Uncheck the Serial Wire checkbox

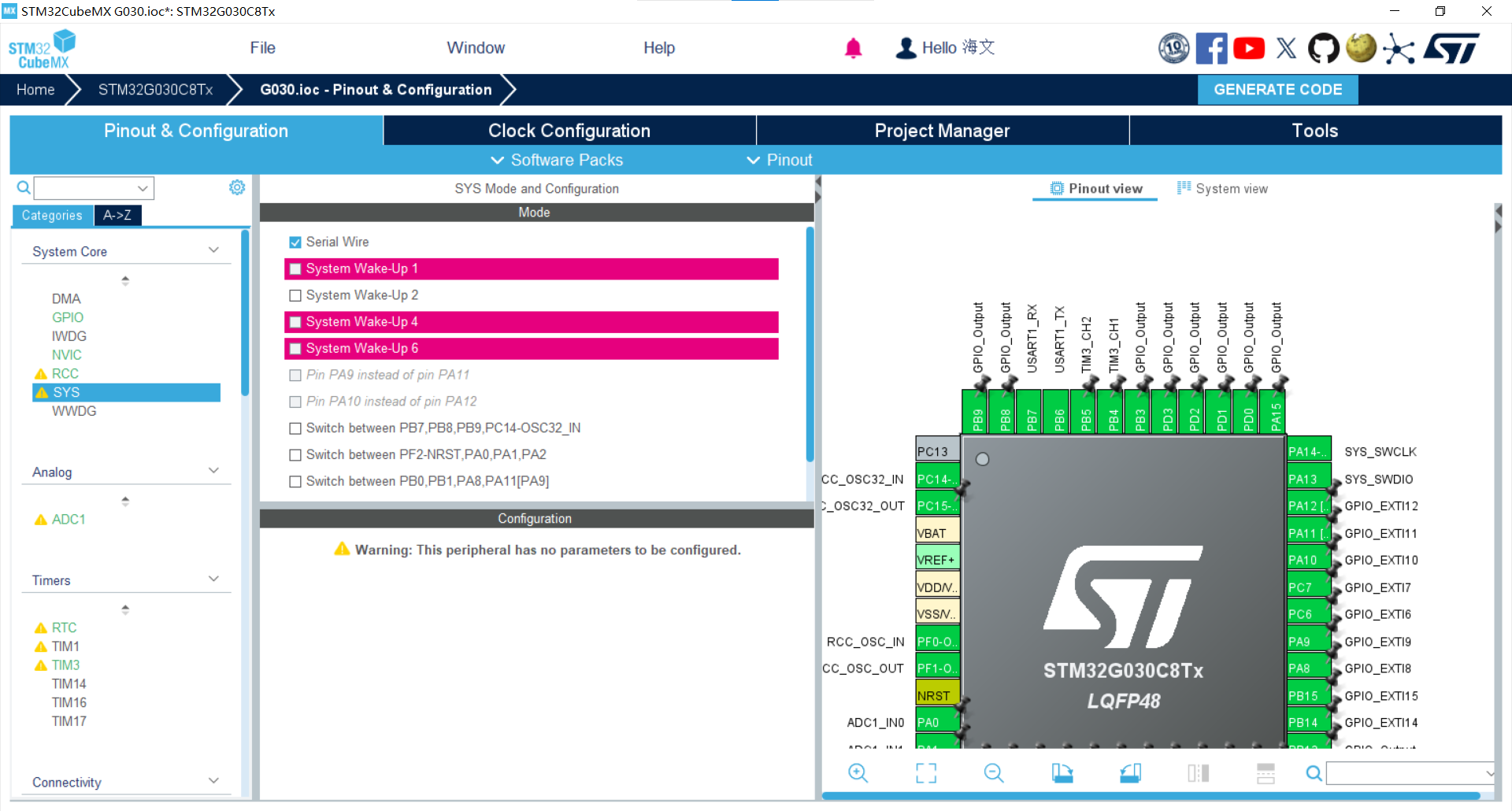(x=295, y=243)
